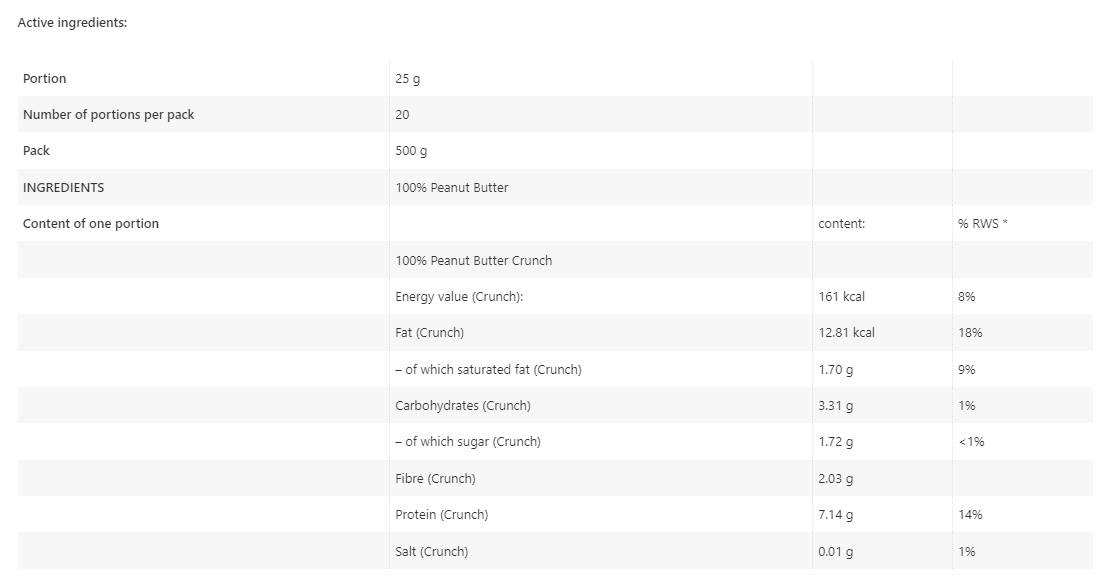Screen dimensions: 1106x581
Task: Select the of which sugar (Crunch) label
Action: [x=467, y=442]
